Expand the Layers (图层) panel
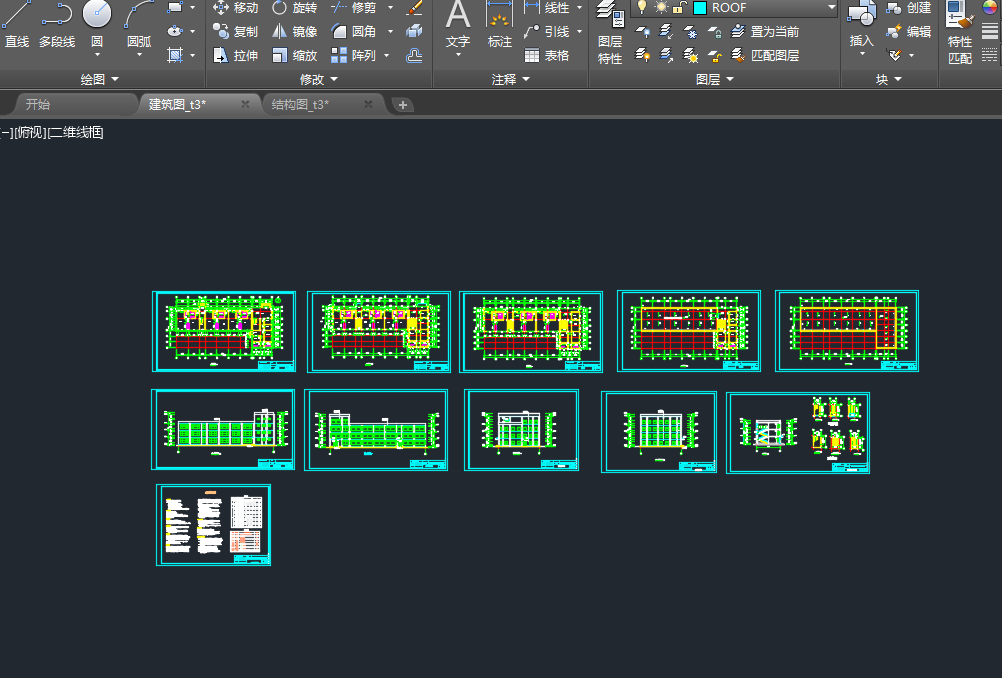The height and width of the screenshot is (678, 1002). [x=714, y=79]
